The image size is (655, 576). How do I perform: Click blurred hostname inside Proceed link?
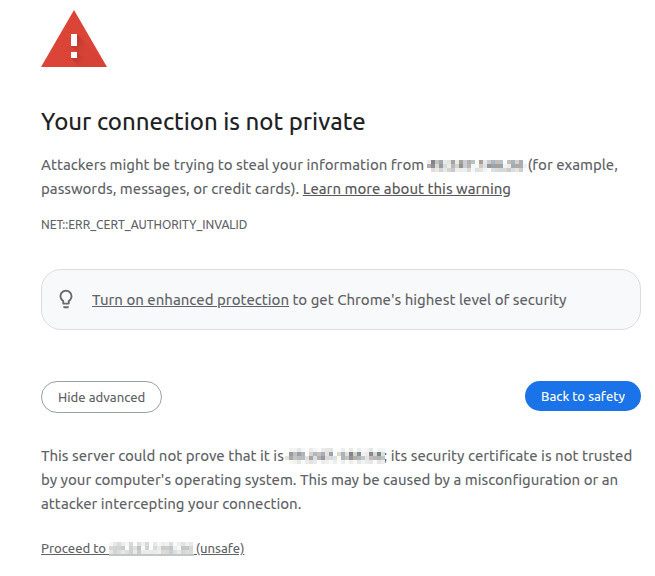151,548
